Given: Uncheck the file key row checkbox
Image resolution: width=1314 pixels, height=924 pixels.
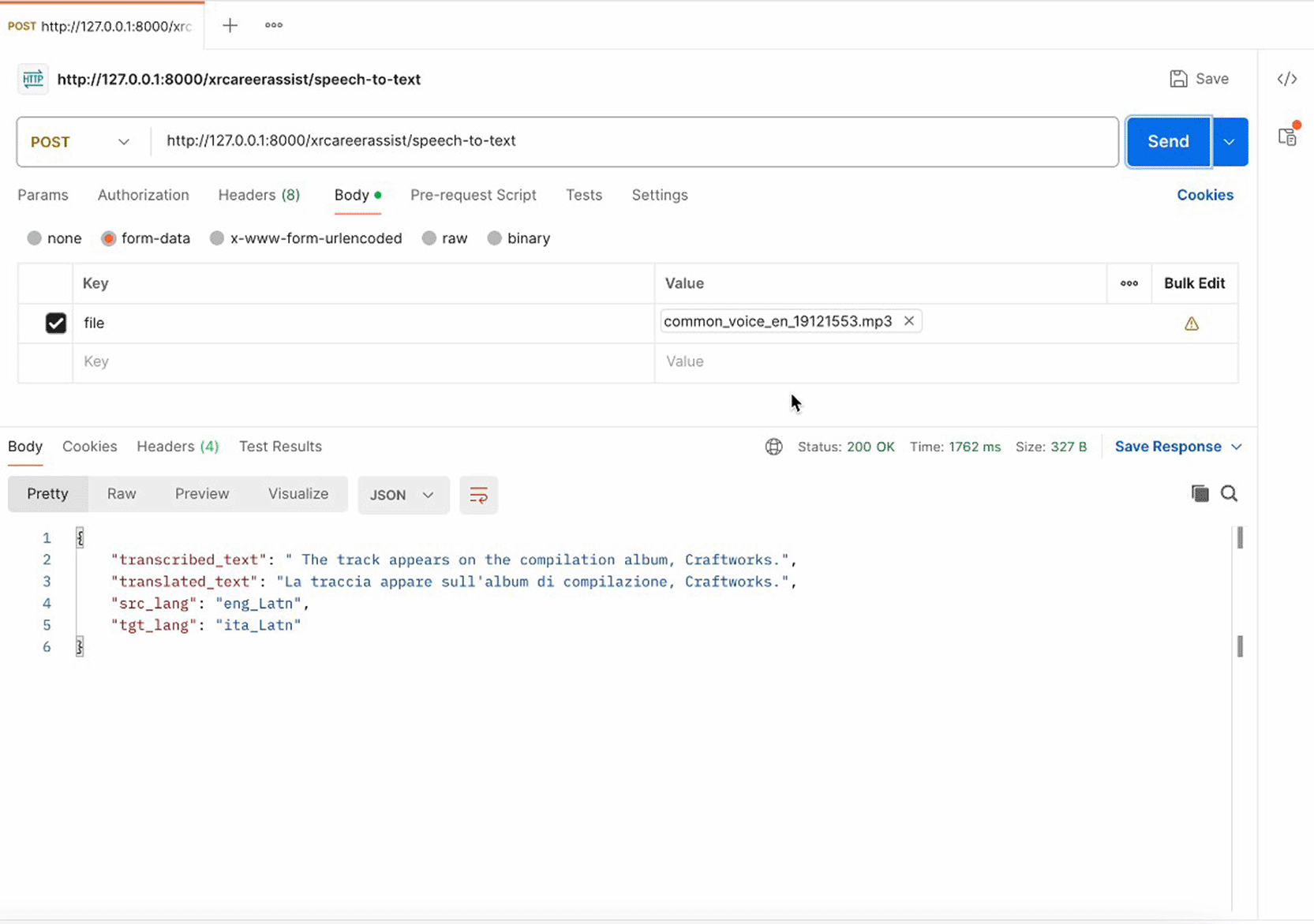Looking at the screenshot, I should [56, 324].
